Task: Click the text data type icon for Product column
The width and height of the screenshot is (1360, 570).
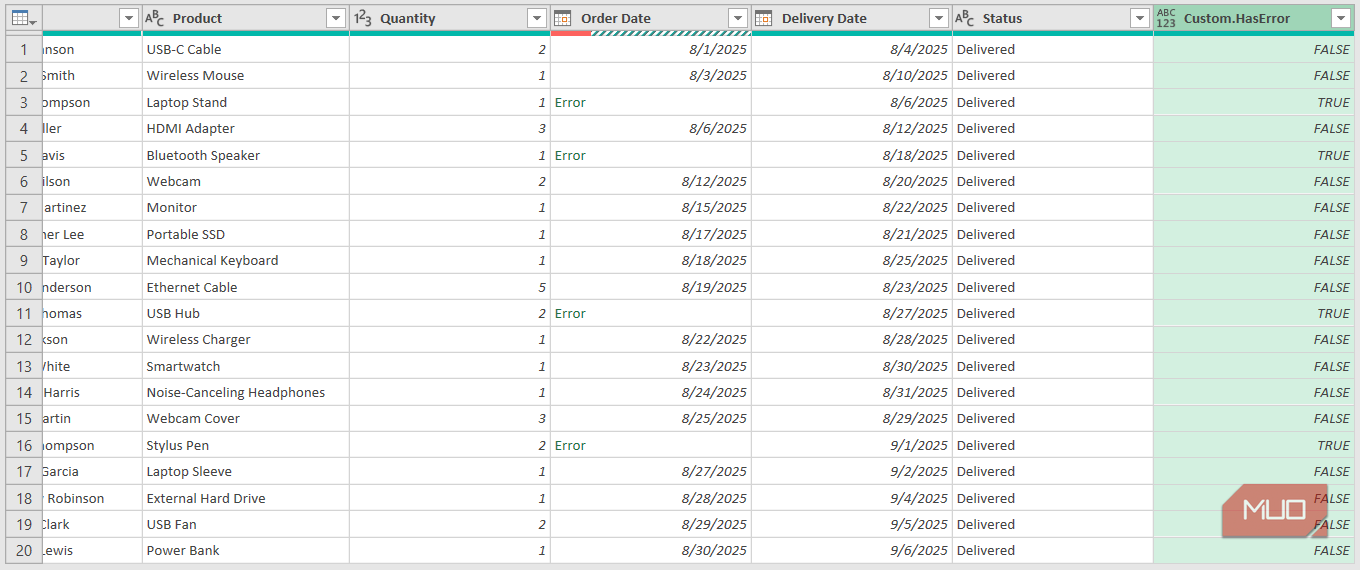Action: click(x=155, y=18)
